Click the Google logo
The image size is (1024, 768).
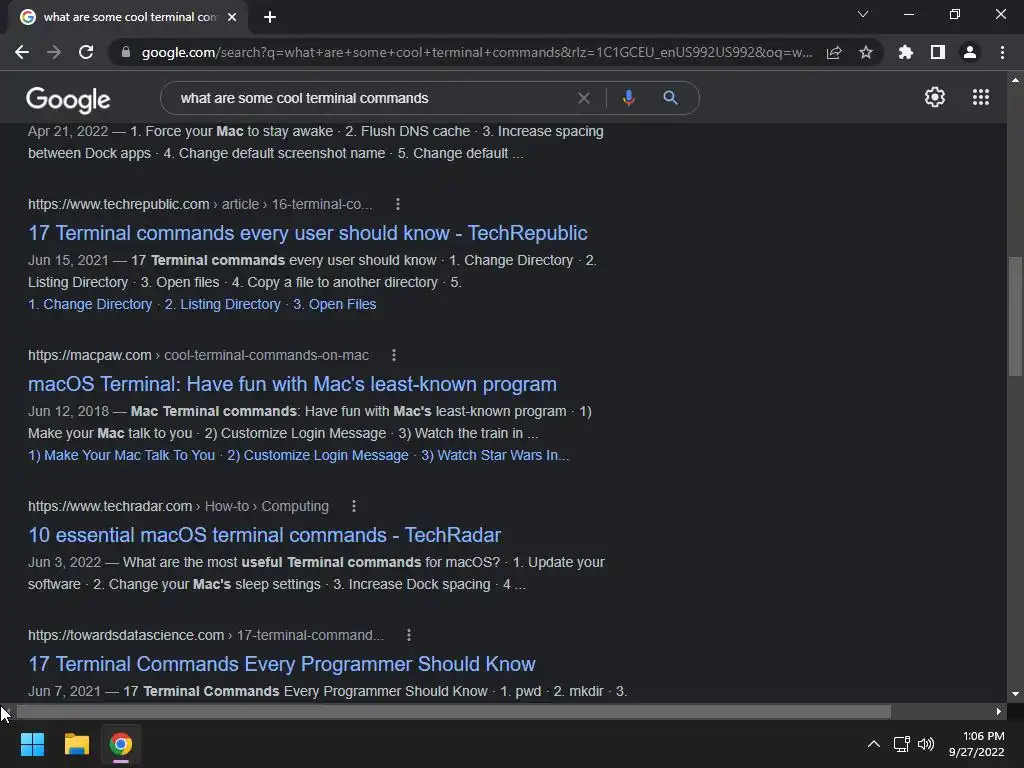[x=68, y=99]
